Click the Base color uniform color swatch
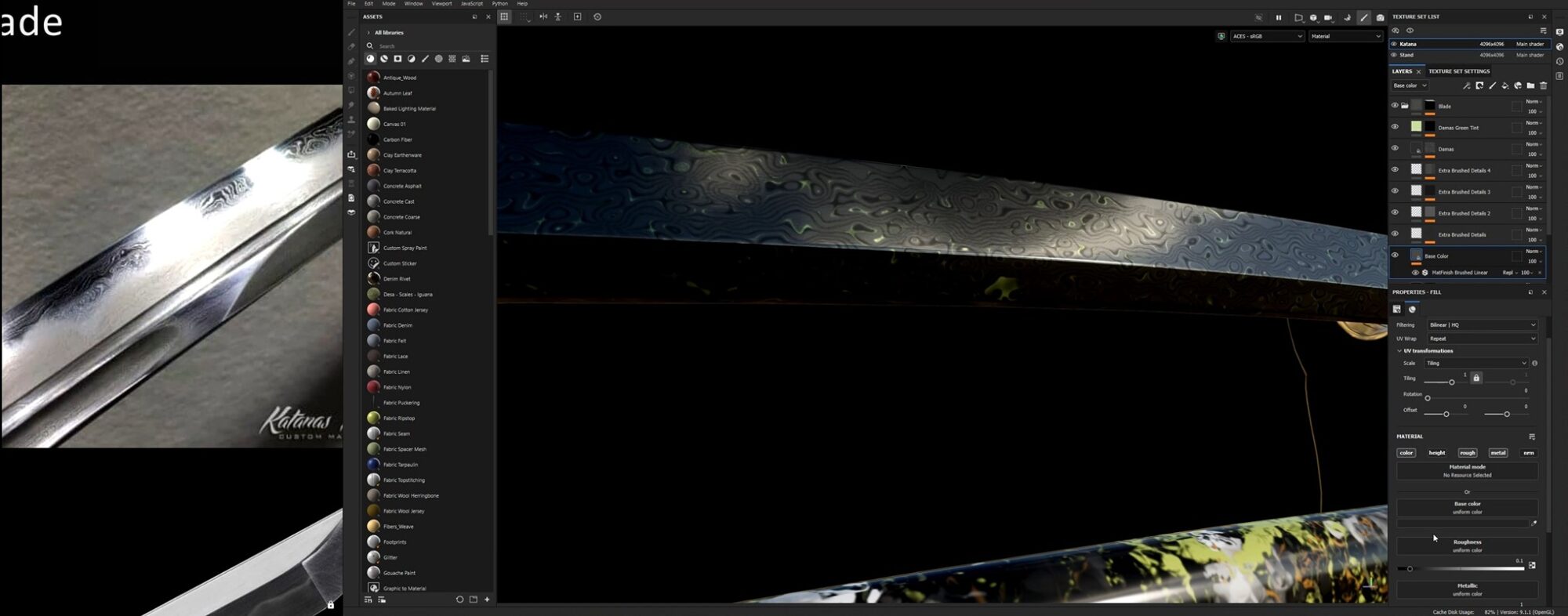 (x=1463, y=524)
